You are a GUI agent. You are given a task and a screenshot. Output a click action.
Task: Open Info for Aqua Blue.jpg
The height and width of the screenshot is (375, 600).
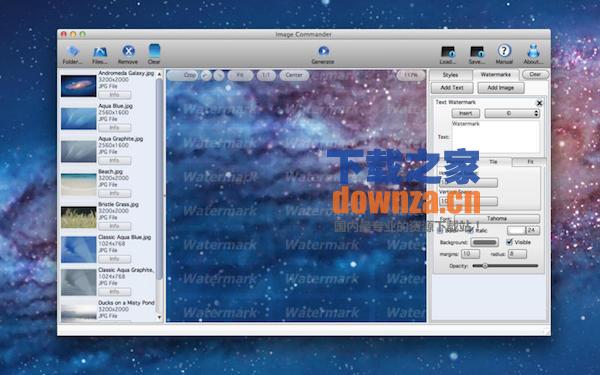click(x=114, y=127)
